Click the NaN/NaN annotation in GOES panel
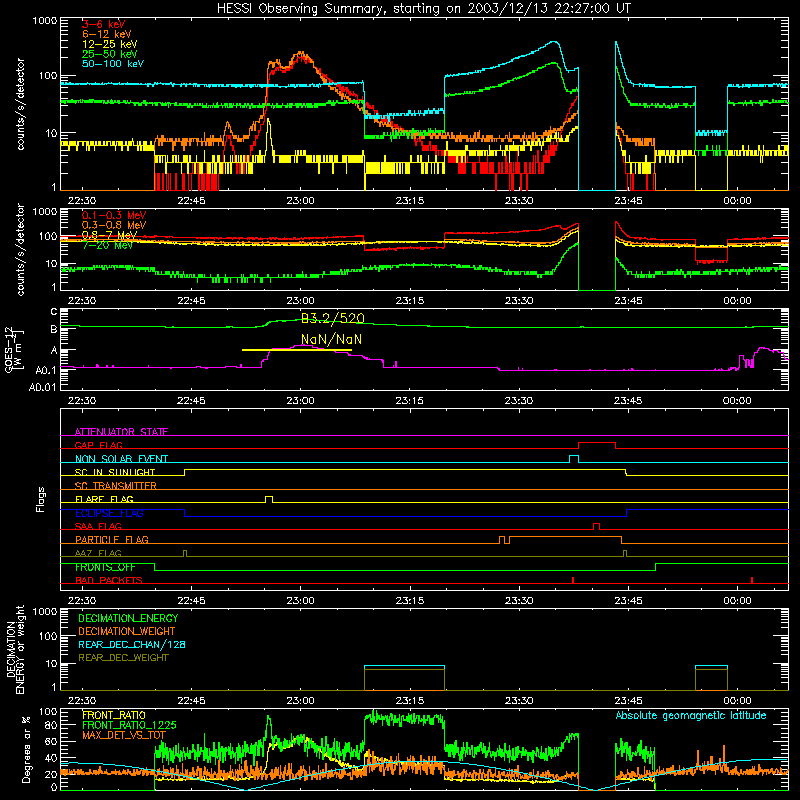The height and width of the screenshot is (800, 800). tap(331, 339)
